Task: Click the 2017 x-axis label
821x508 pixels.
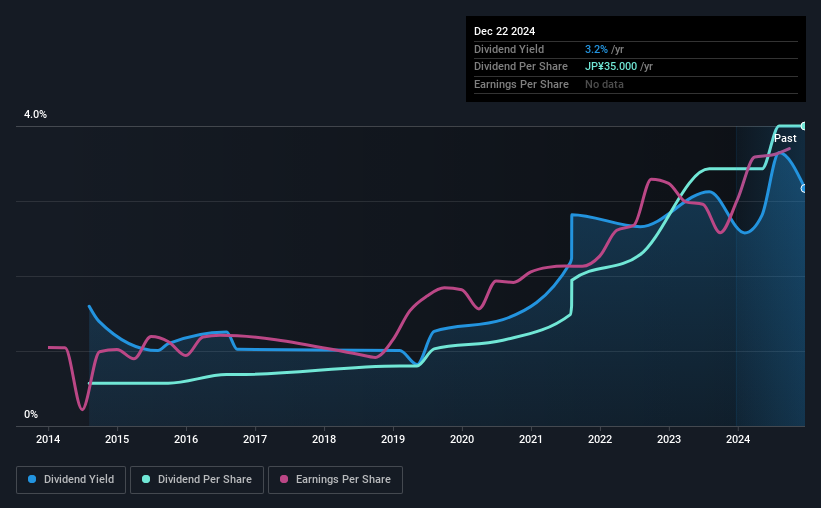Action: point(255,439)
